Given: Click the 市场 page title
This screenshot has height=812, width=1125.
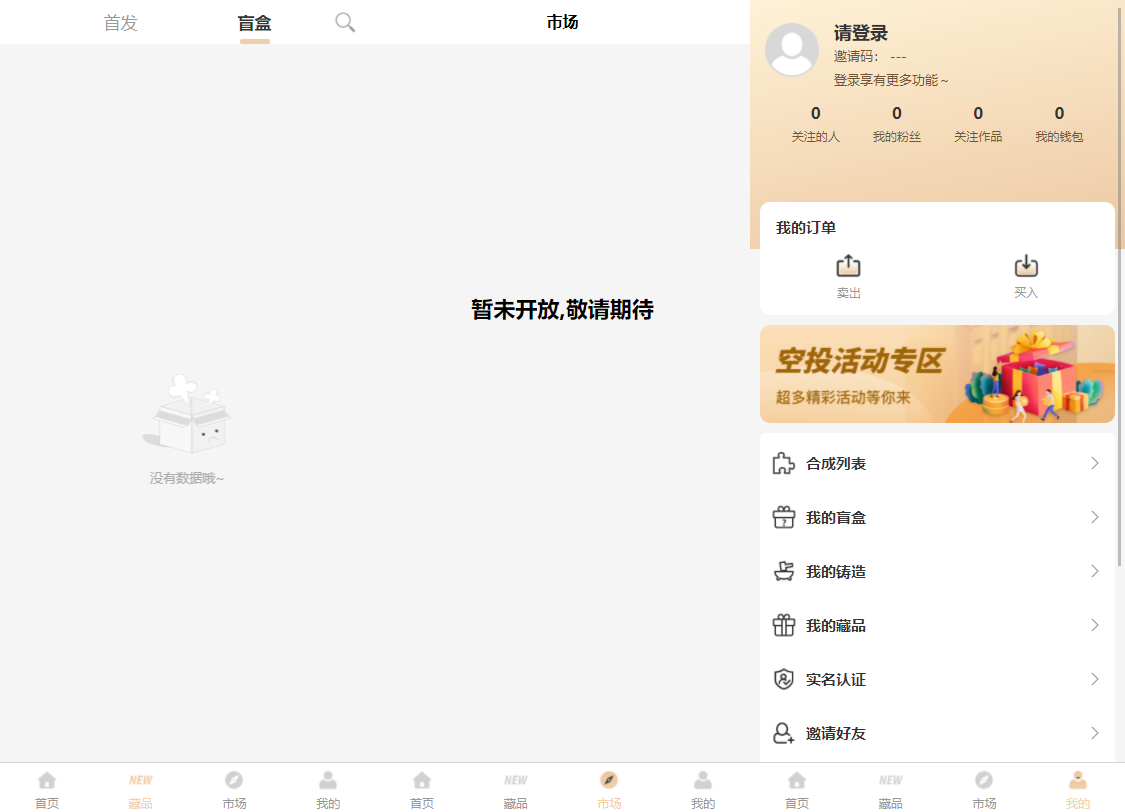Looking at the screenshot, I should tap(562, 22).
